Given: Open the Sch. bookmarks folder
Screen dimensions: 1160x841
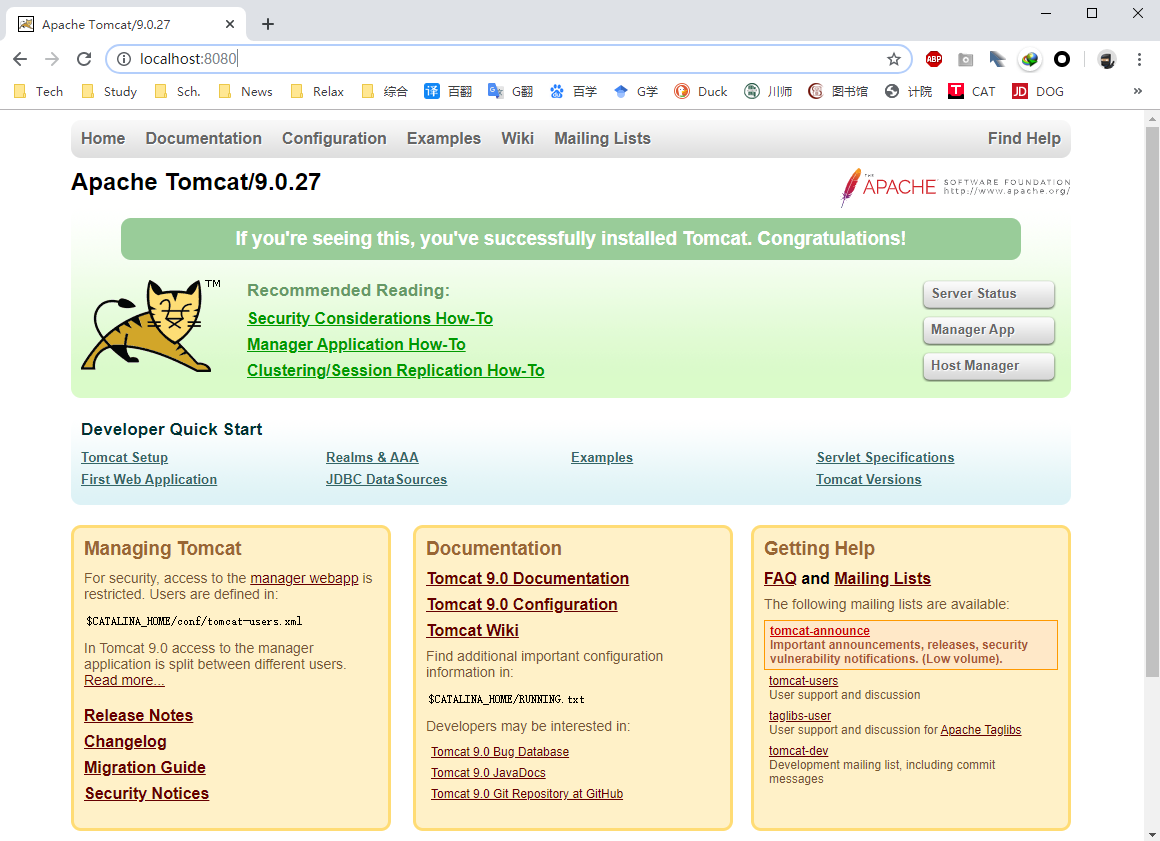Looking at the screenshot, I should [x=178, y=92].
